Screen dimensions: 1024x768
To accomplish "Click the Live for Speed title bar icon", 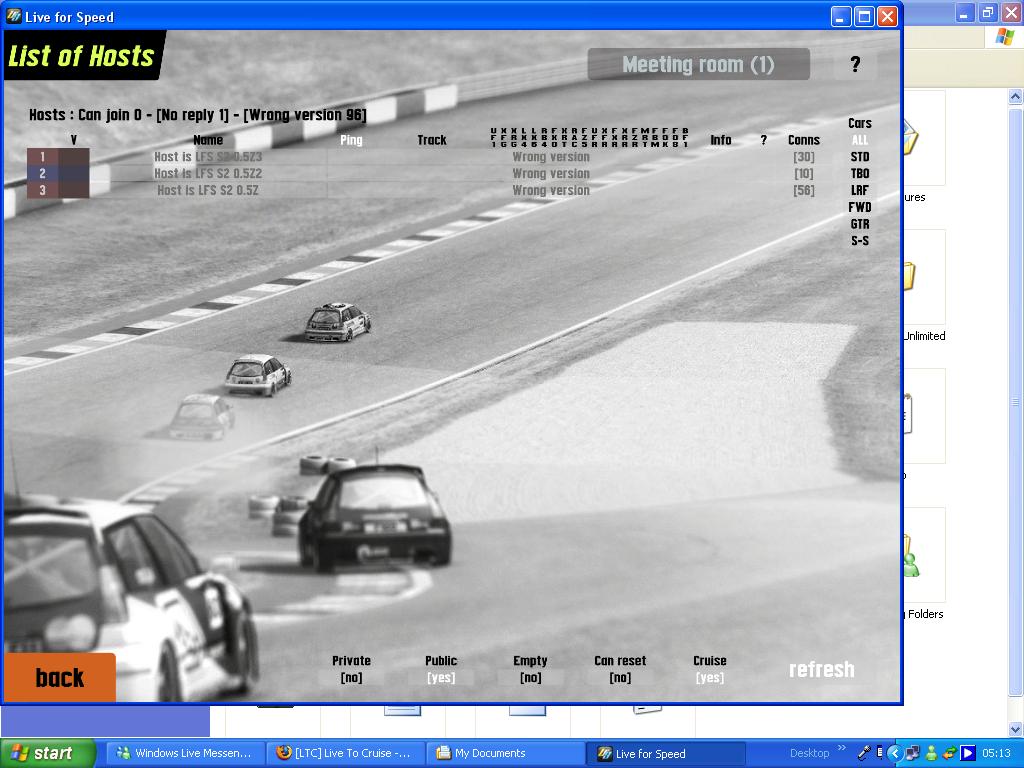I will (13, 16).
